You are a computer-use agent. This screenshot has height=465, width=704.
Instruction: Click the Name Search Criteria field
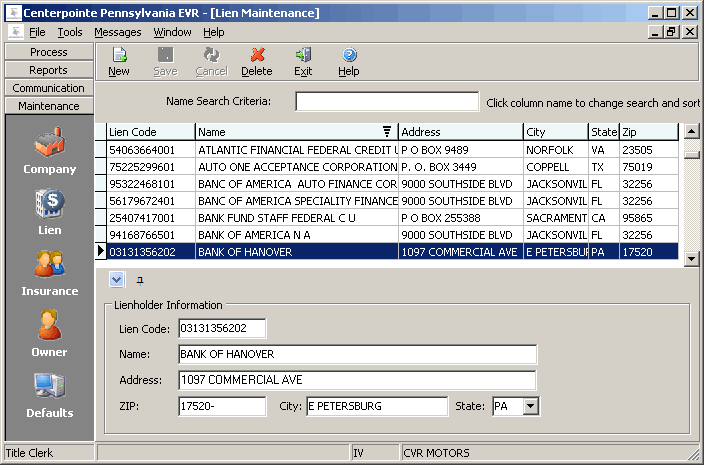[x=387, y=101]
